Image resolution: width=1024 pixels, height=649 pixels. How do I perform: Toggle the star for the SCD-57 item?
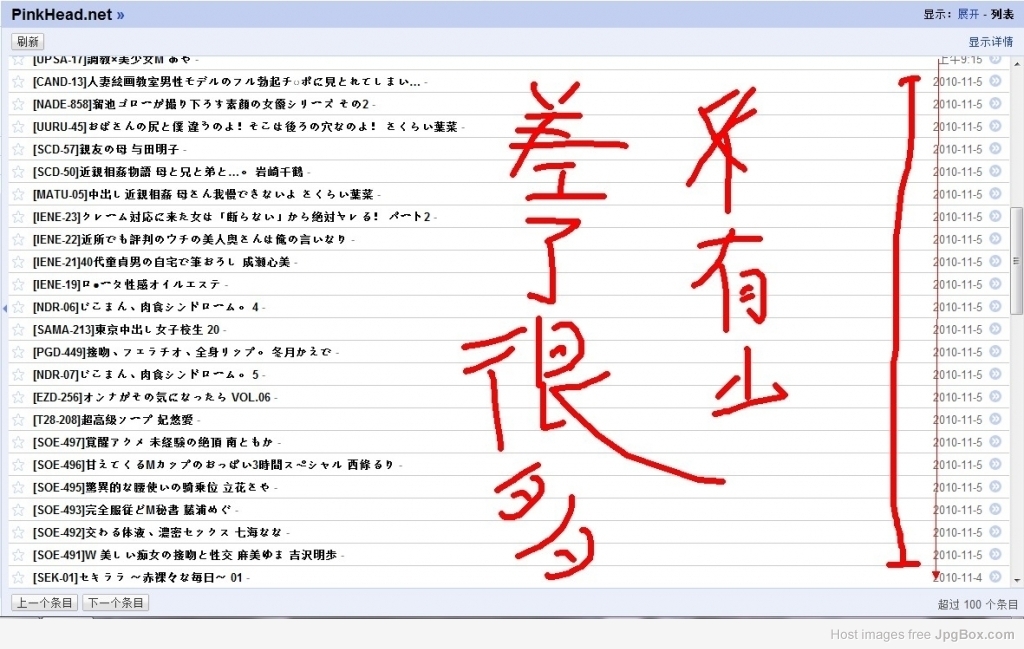tap(18, 150)
